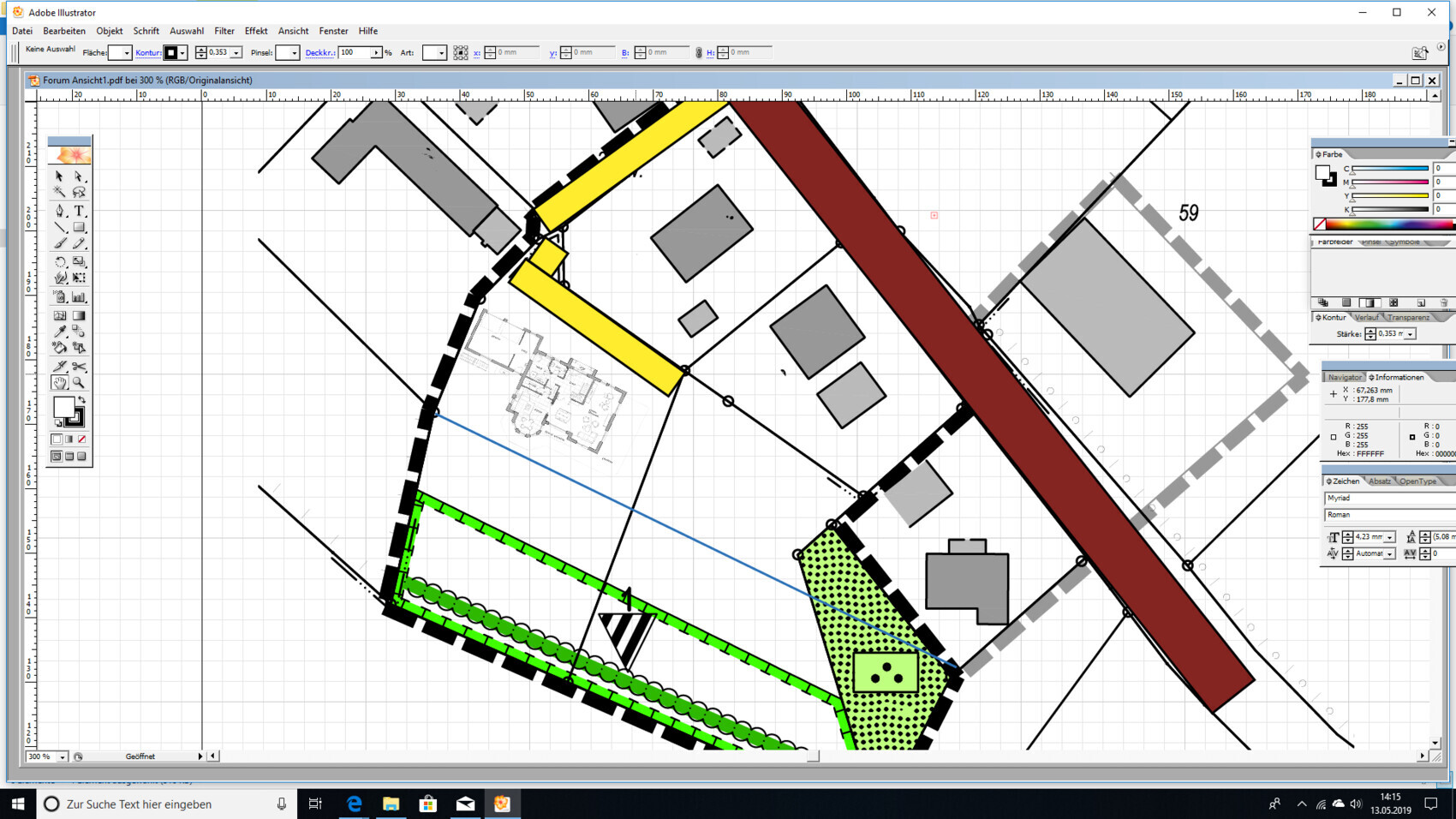Select the Scissors tool
Image resolution: width=1456 pixels, height=819 pixels.
click(x=78, y=365)
